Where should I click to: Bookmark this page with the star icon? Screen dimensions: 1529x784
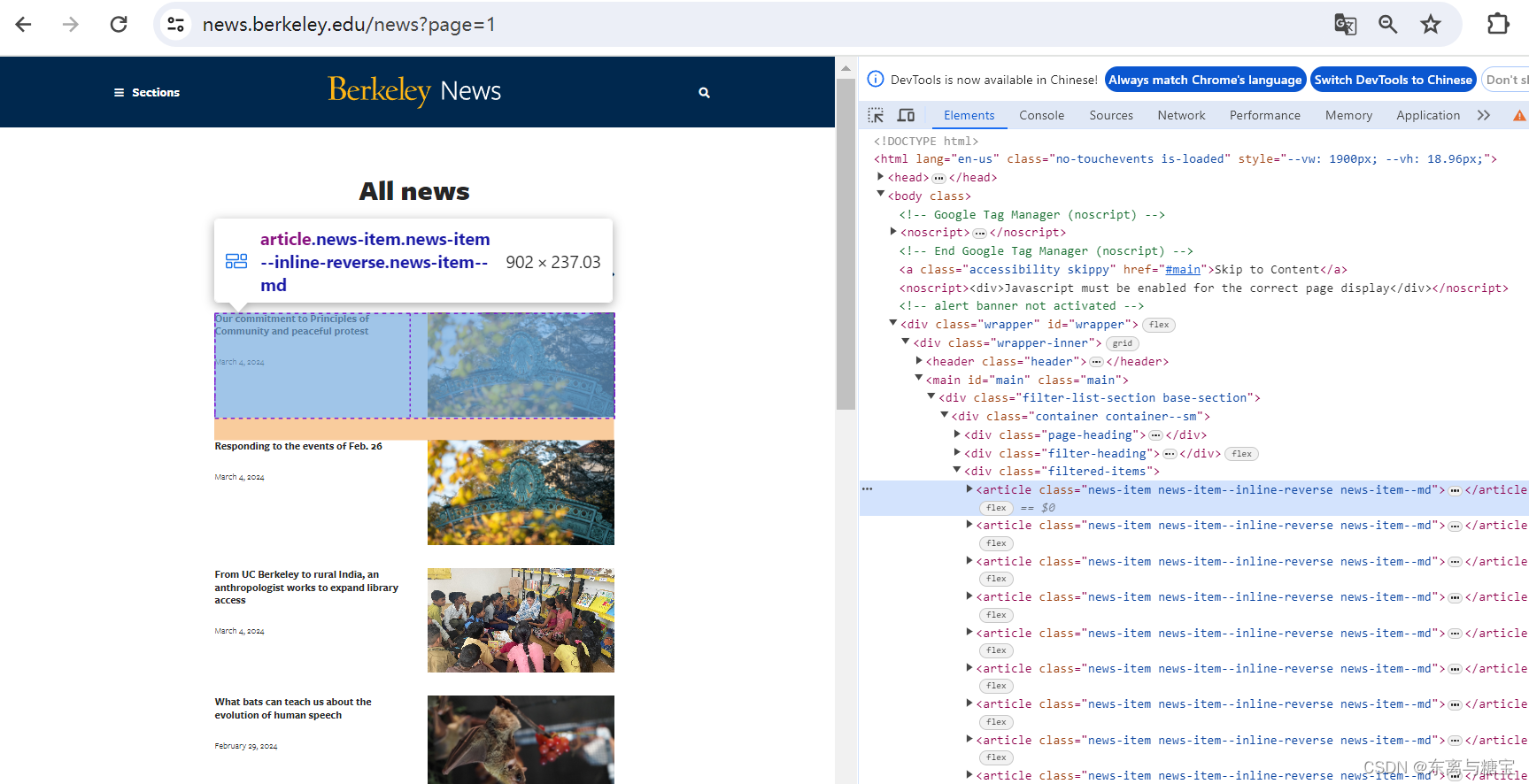coord(1431,25)
